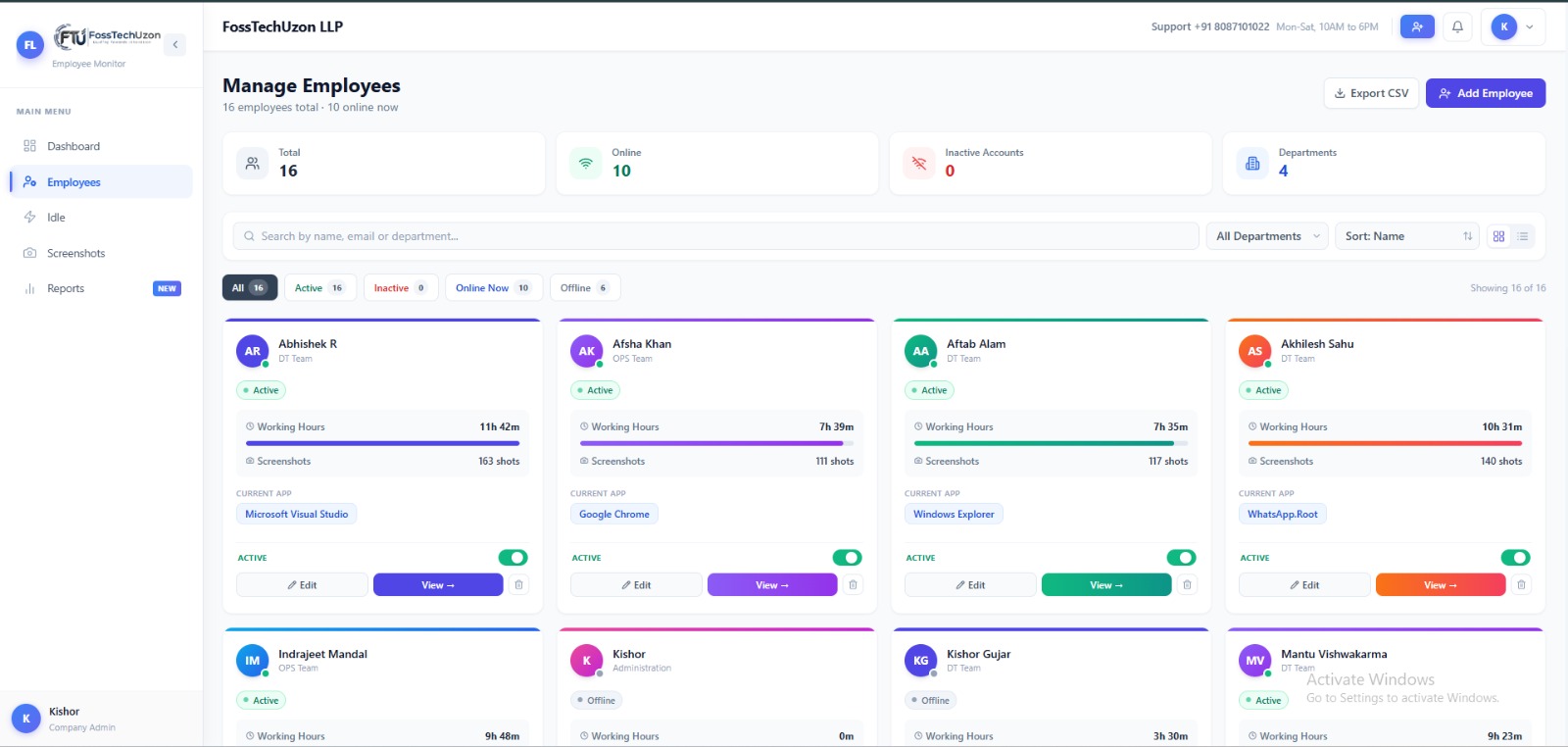
Task: Click the Microsoft Visual Studio app tag
Action: pyautogui.click(x=297, y=514)
